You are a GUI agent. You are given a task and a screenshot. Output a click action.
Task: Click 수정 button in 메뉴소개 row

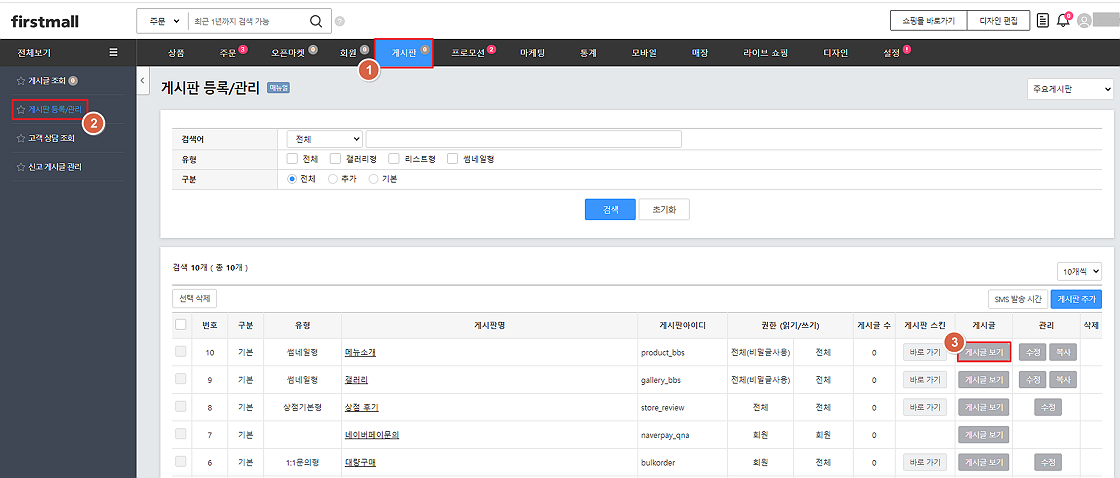(x=1032, y=352)
